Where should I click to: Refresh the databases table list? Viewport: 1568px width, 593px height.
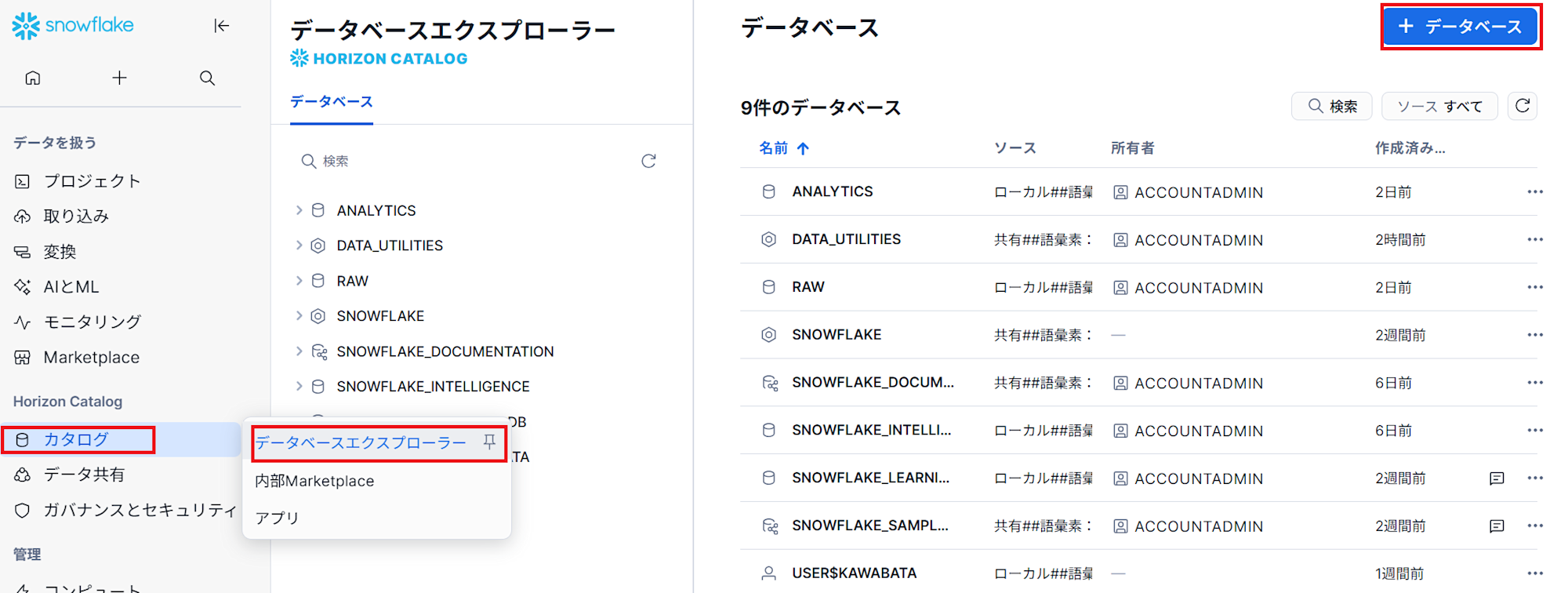click(x=1523, y=106)
